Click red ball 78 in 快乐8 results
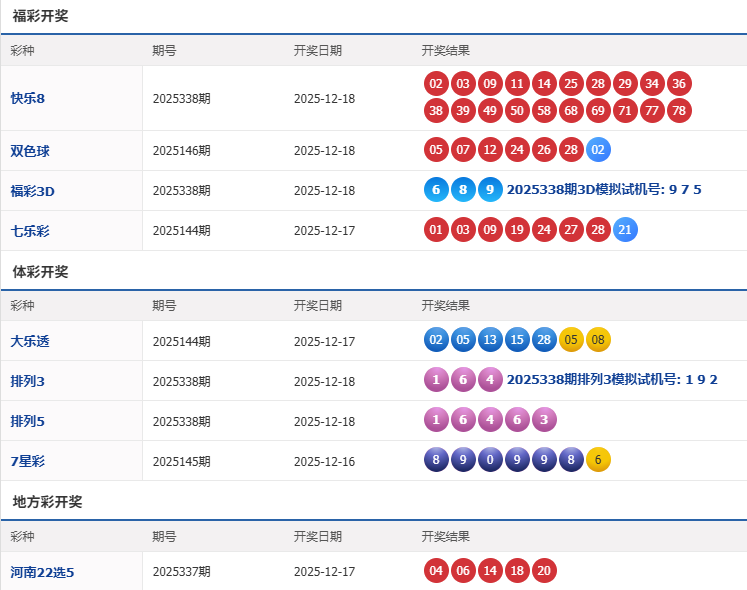This screenshot has height=590, width=747. [x=679, y=110]
